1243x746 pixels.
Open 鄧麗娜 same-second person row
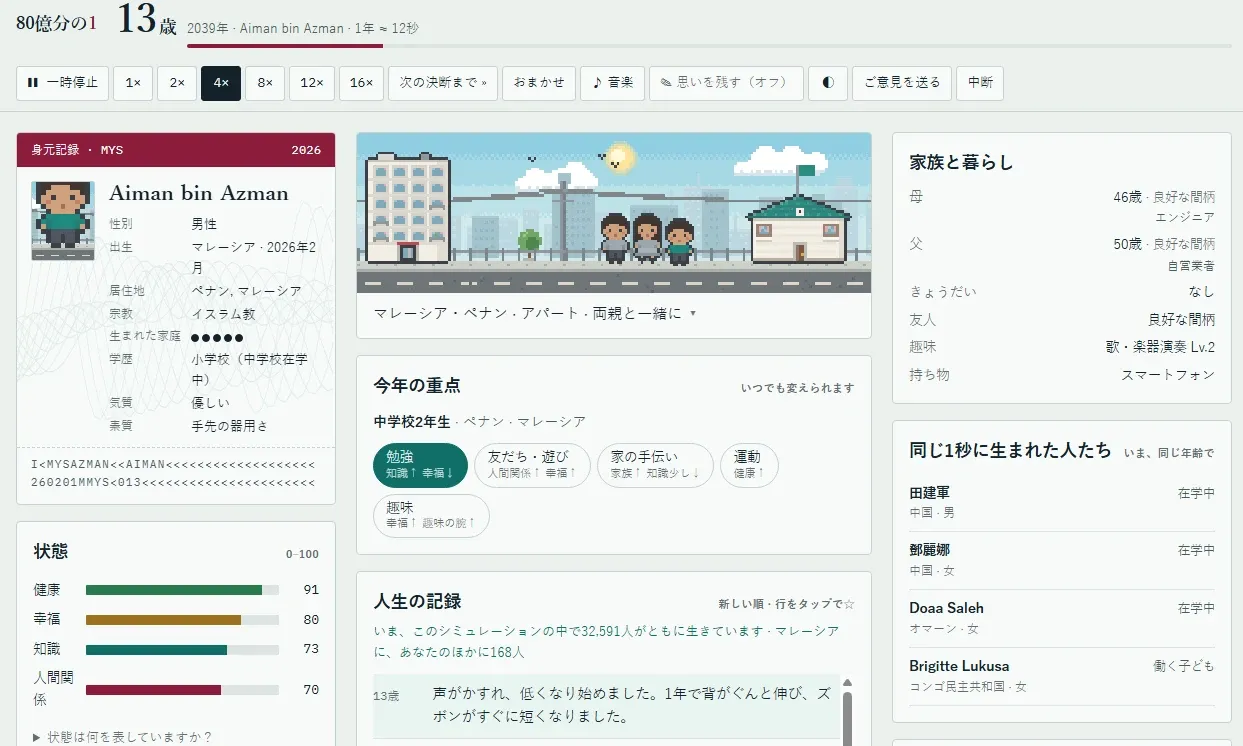click(1062, 560)
